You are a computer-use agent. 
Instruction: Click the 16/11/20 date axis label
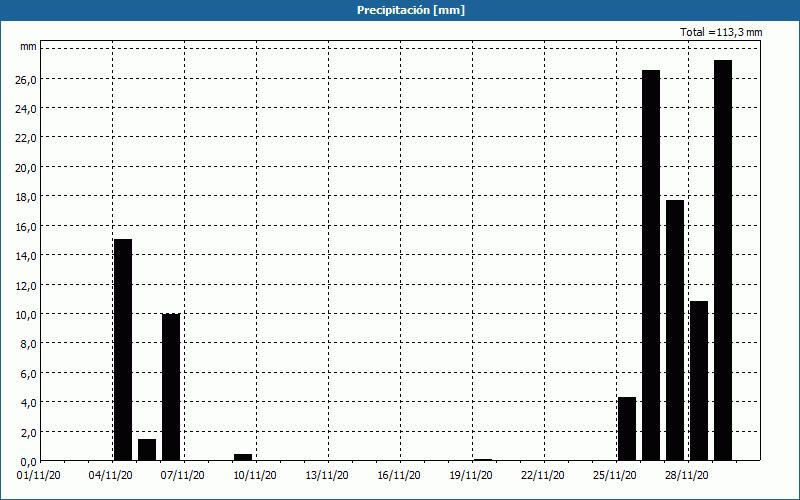[x=399, y=476]
